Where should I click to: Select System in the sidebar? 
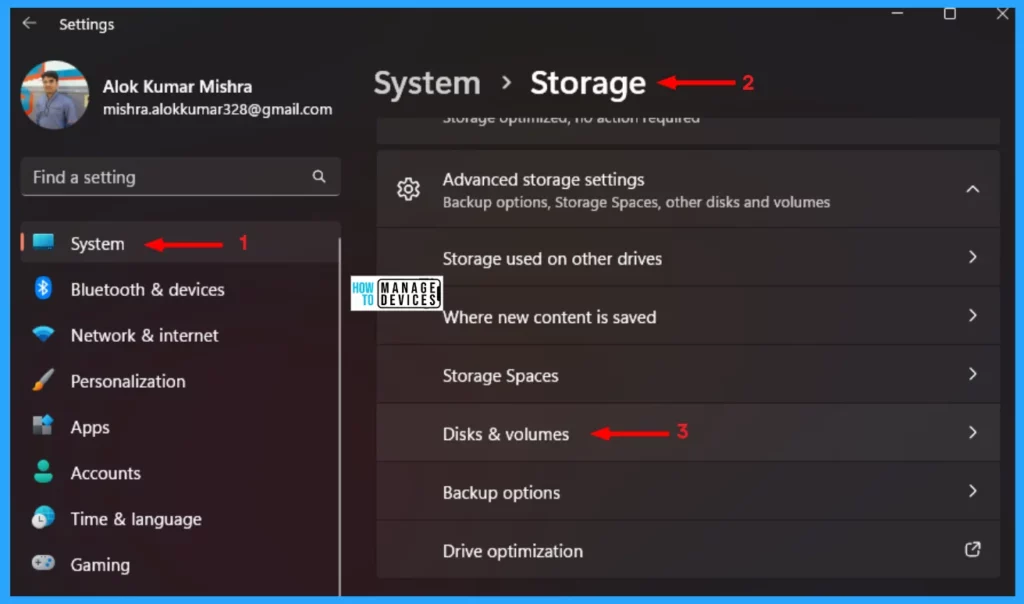point(180,243)
